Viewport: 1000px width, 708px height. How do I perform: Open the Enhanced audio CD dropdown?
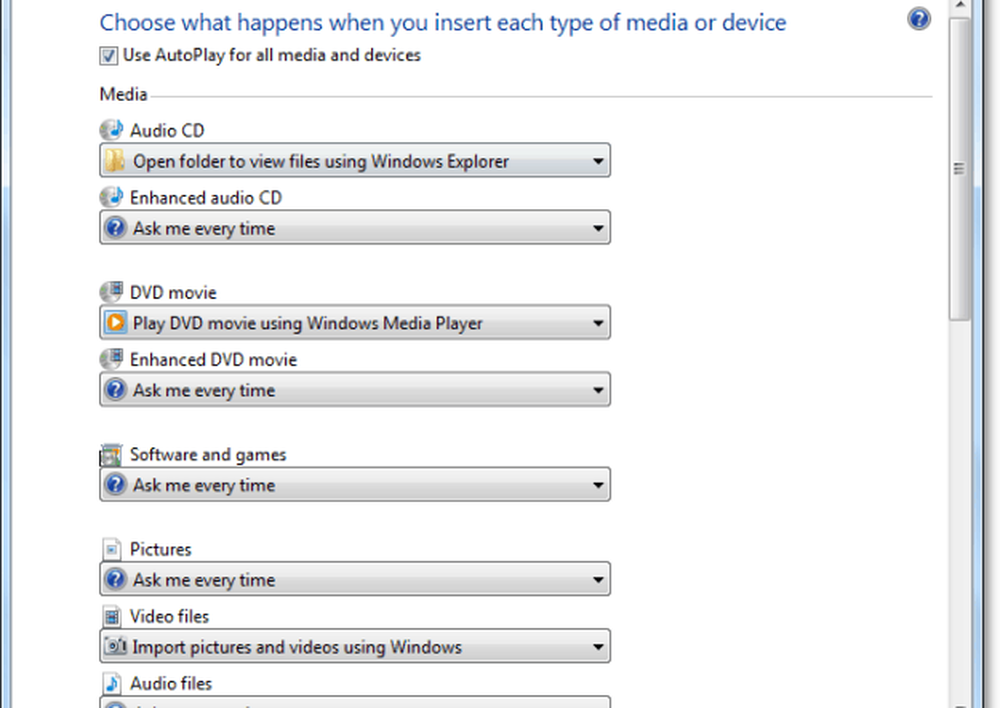[355, 228]
